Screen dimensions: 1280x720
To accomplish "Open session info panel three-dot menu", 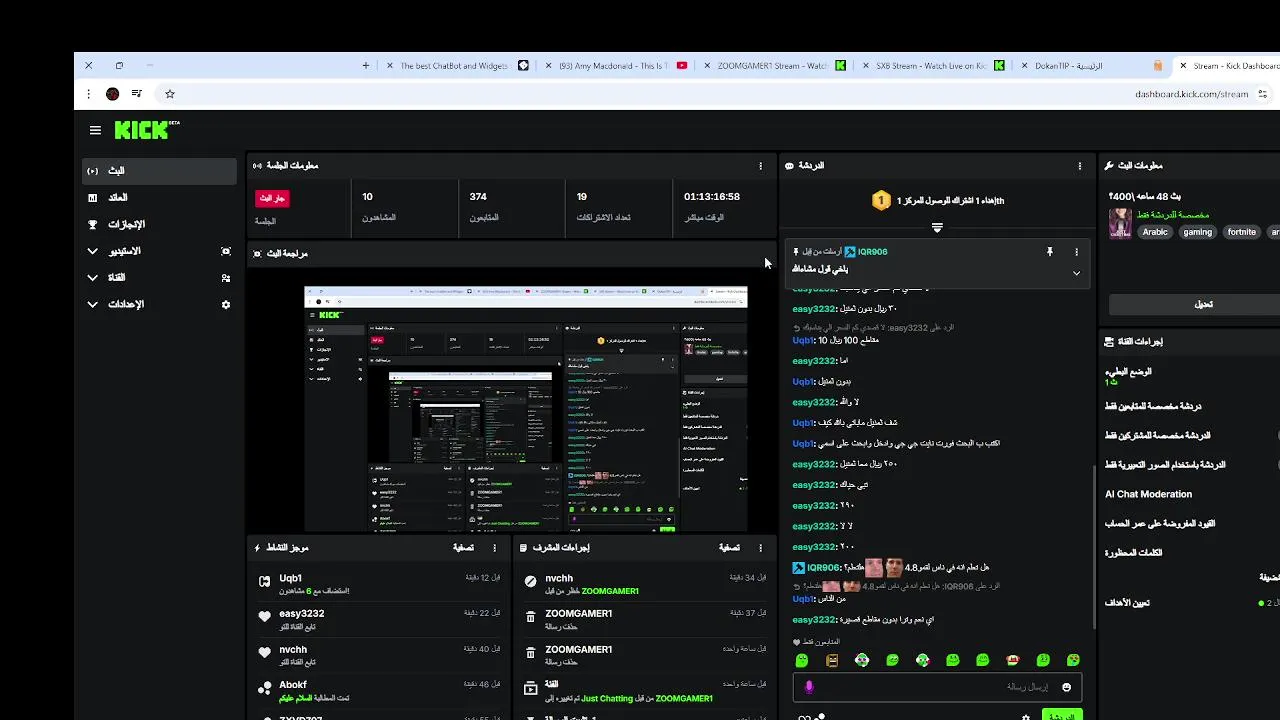I will 761,166.
